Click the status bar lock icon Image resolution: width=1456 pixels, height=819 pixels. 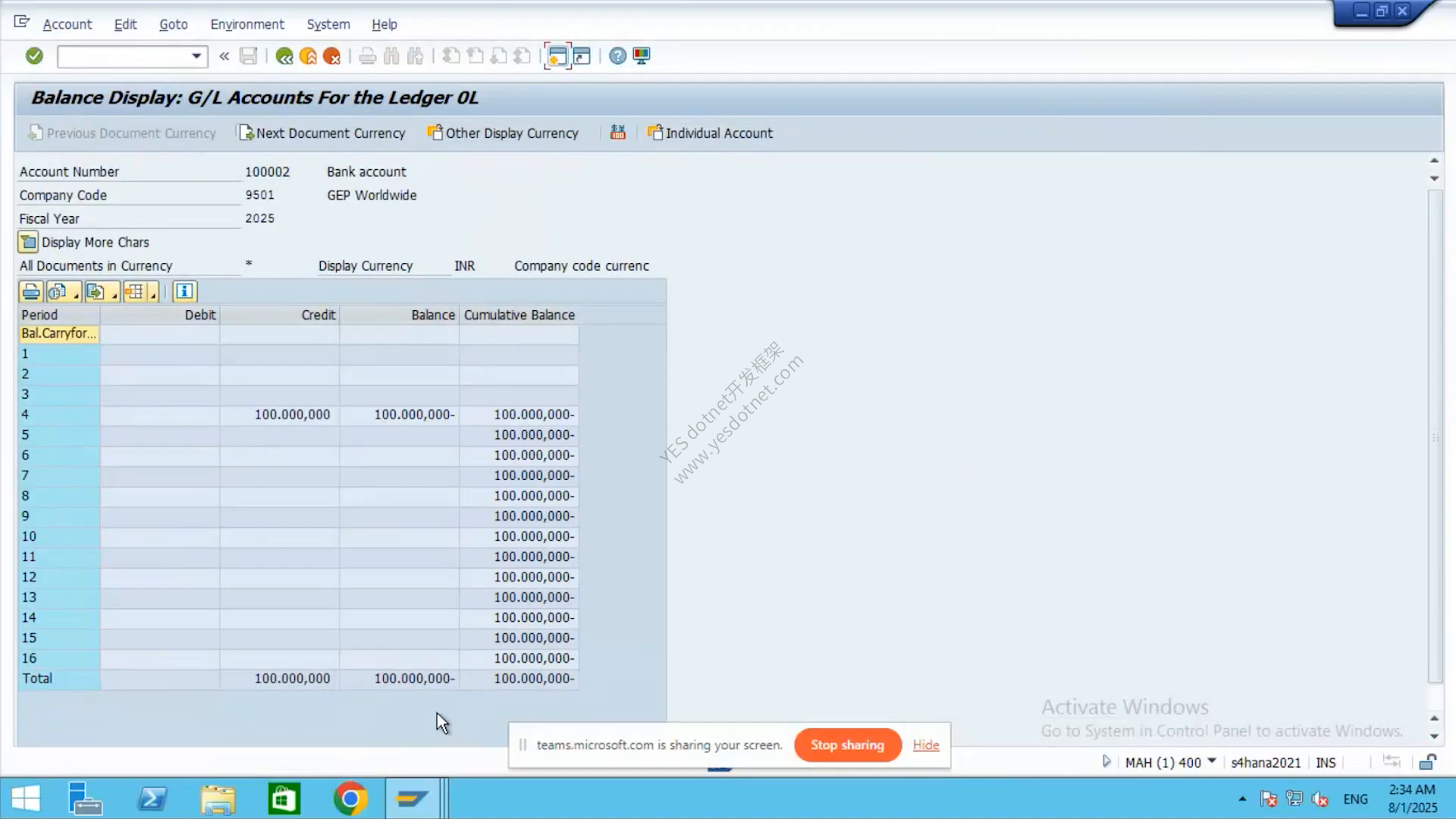pos(1428,762)
